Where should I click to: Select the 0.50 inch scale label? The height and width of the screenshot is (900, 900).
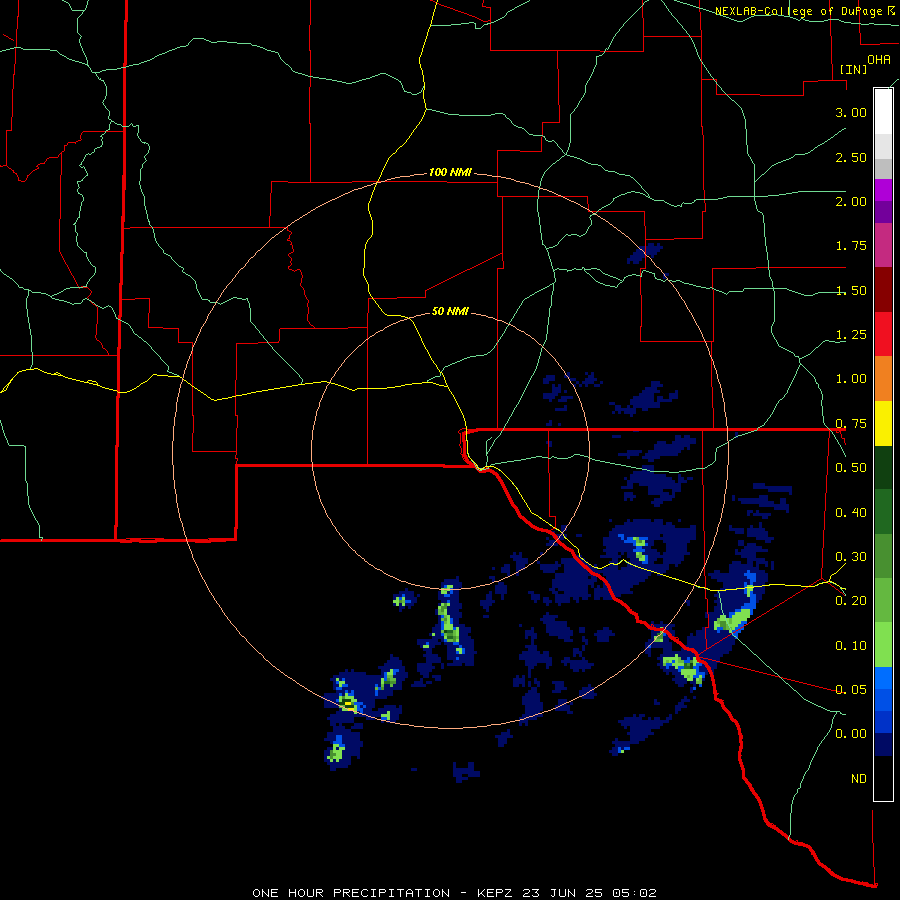coord(851,468)
